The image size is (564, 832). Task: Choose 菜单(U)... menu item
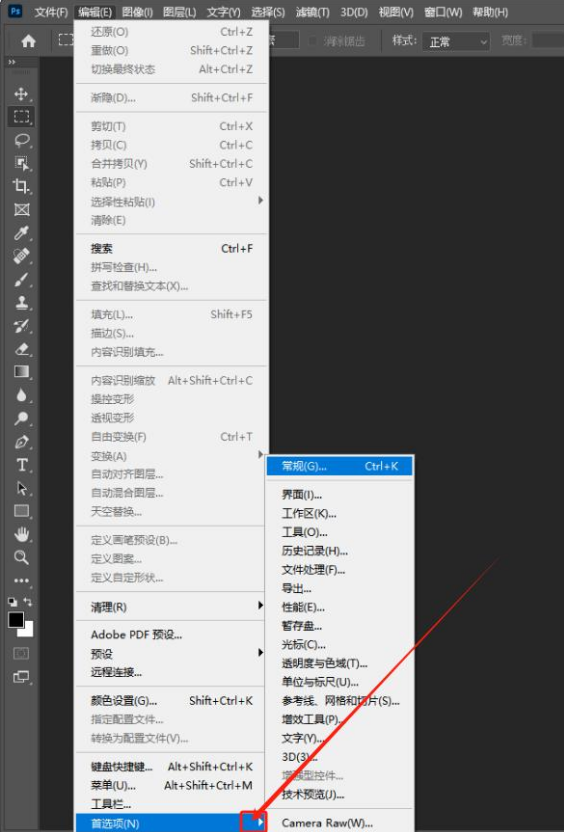coord(171,785)
